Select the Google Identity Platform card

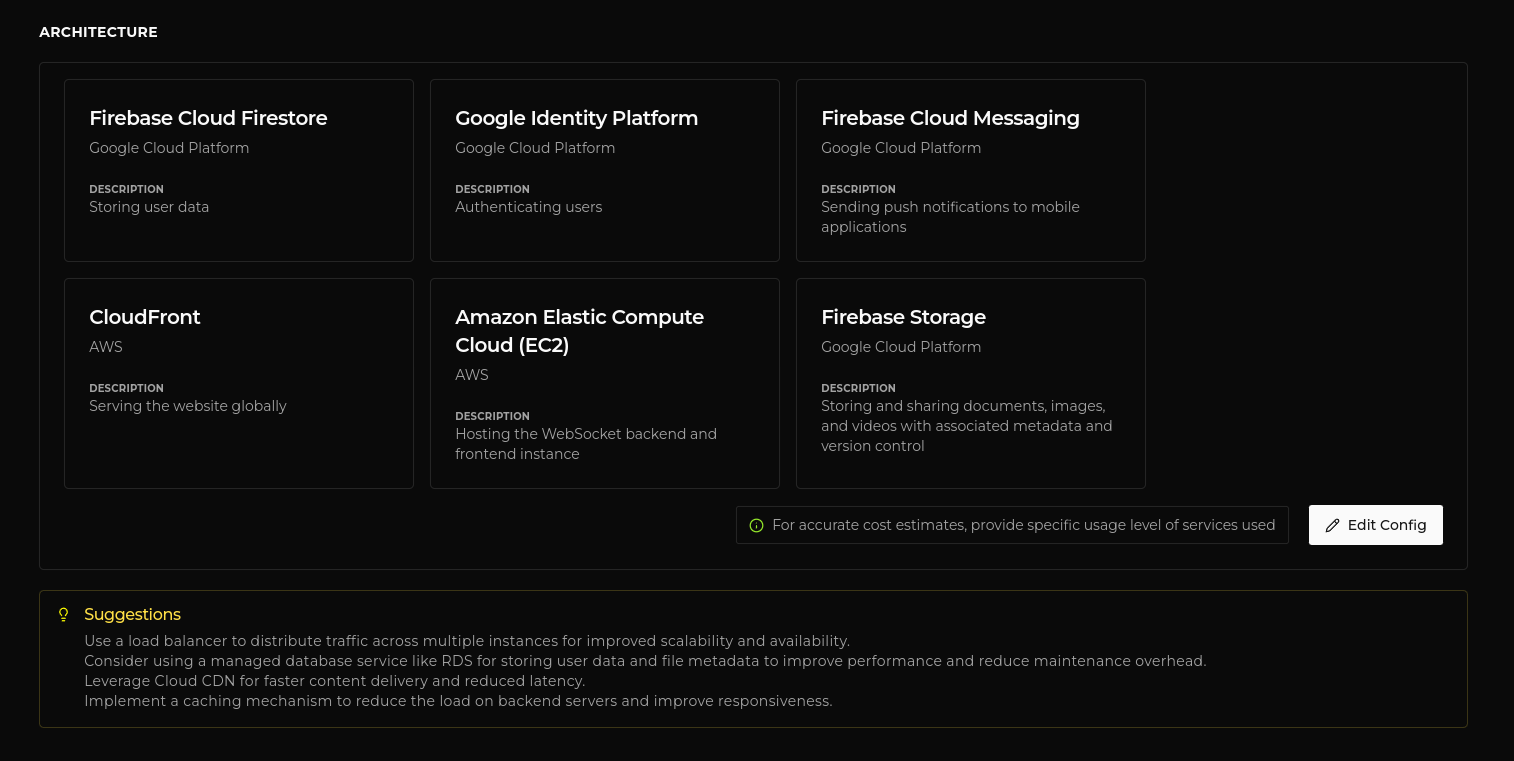tap(605, 171)
